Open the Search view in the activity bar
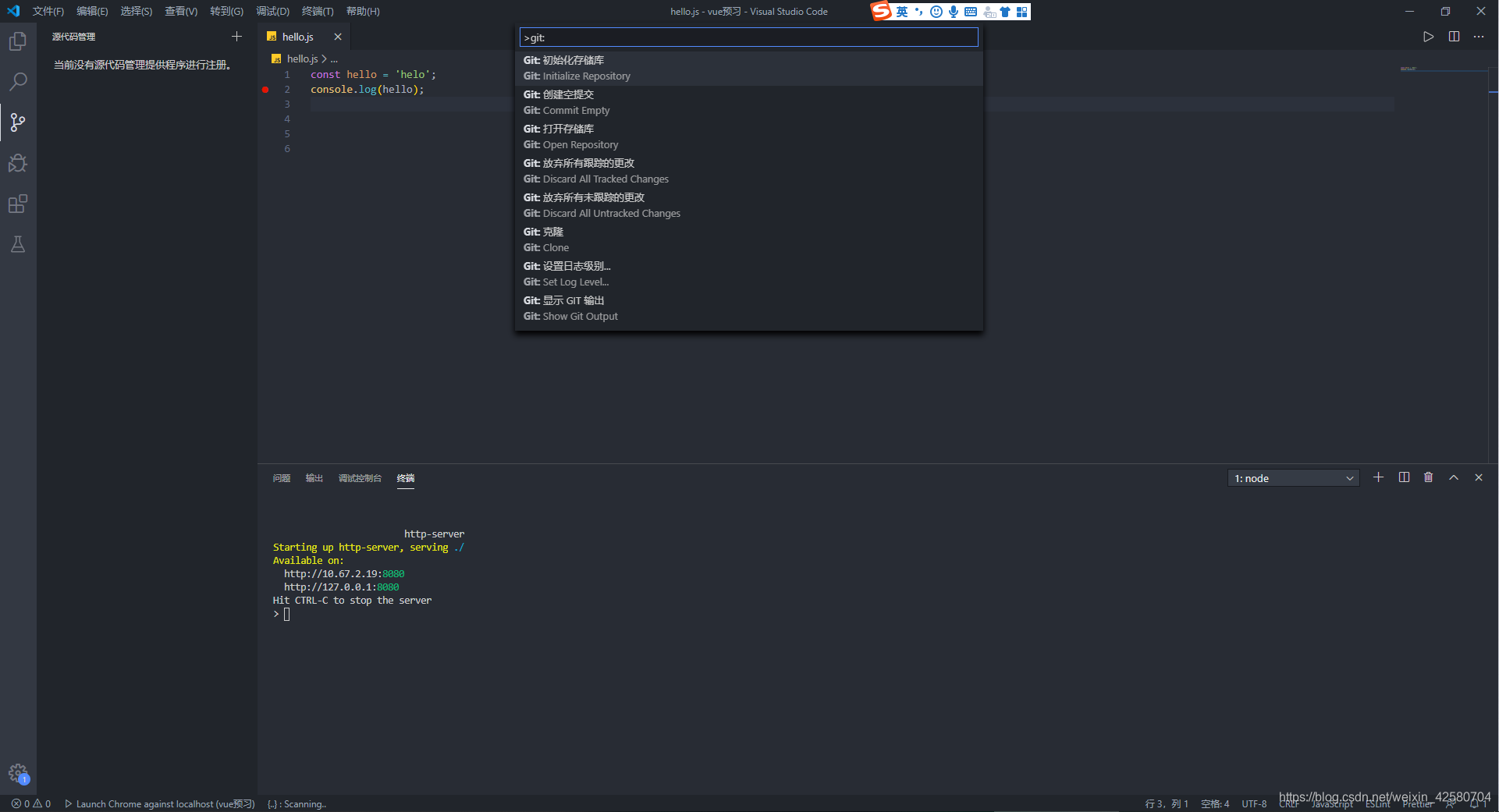 point(18,81)
